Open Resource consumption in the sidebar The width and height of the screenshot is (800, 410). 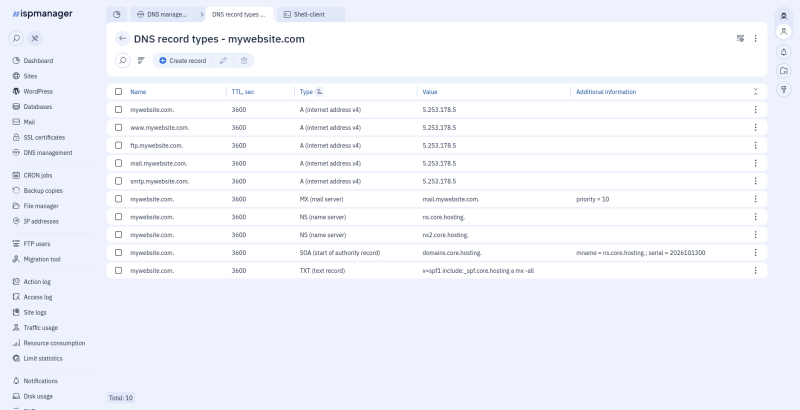point(49,343)
